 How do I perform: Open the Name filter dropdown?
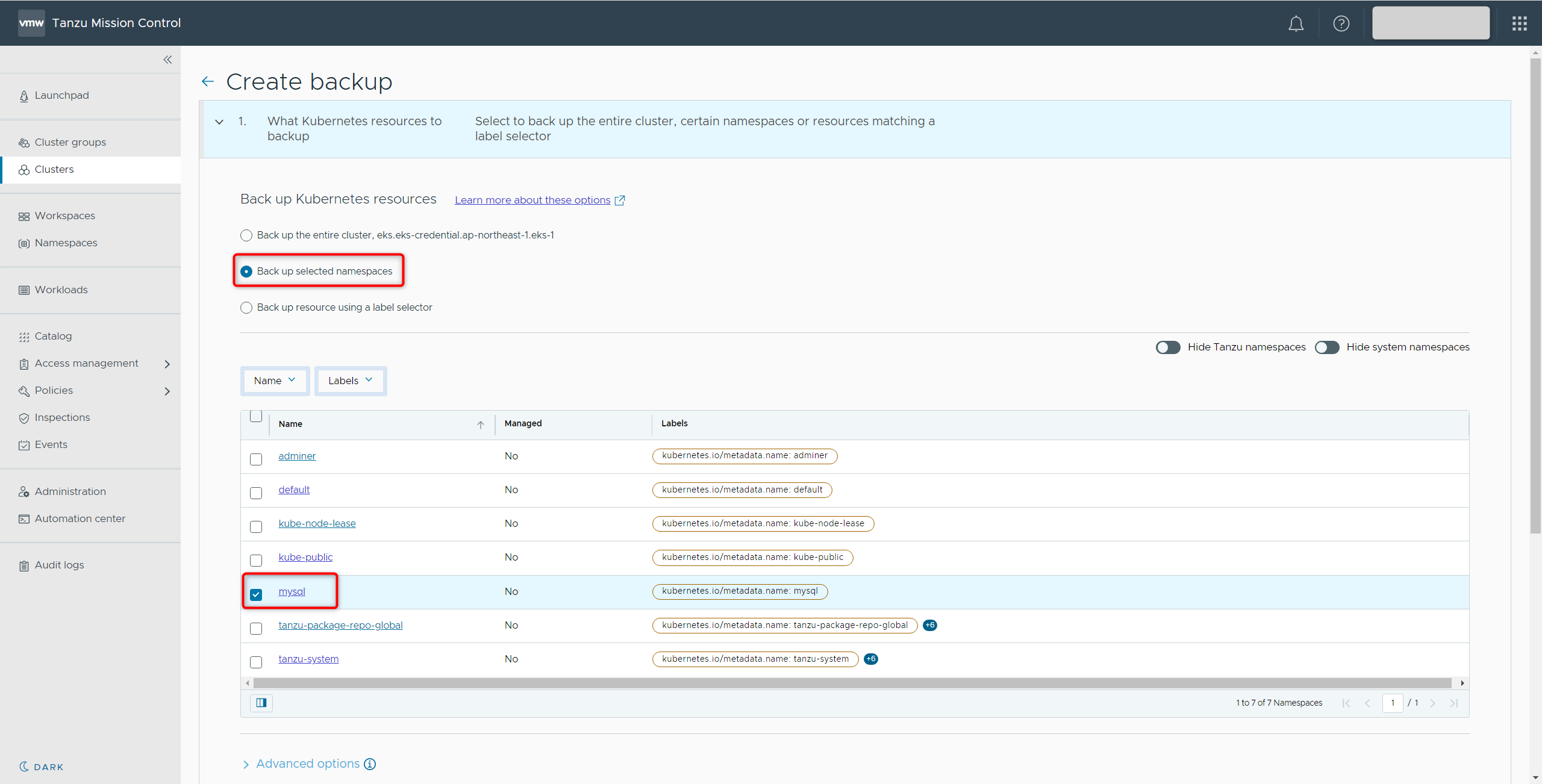tap(275, 381)
